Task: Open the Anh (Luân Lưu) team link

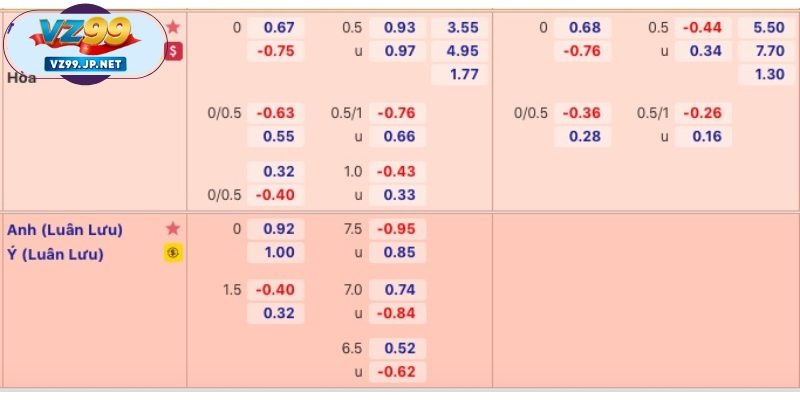Action: [65, 230]
